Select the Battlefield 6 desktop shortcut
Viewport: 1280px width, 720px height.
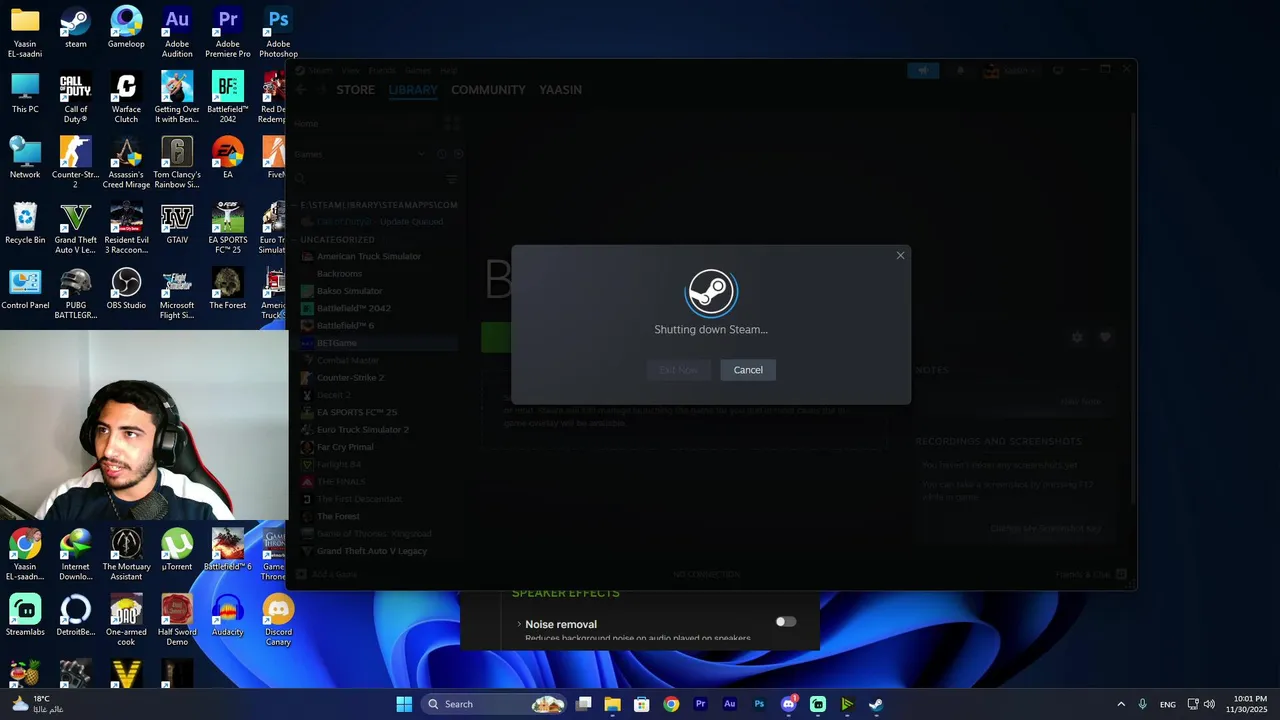click(x=228, y=549)
